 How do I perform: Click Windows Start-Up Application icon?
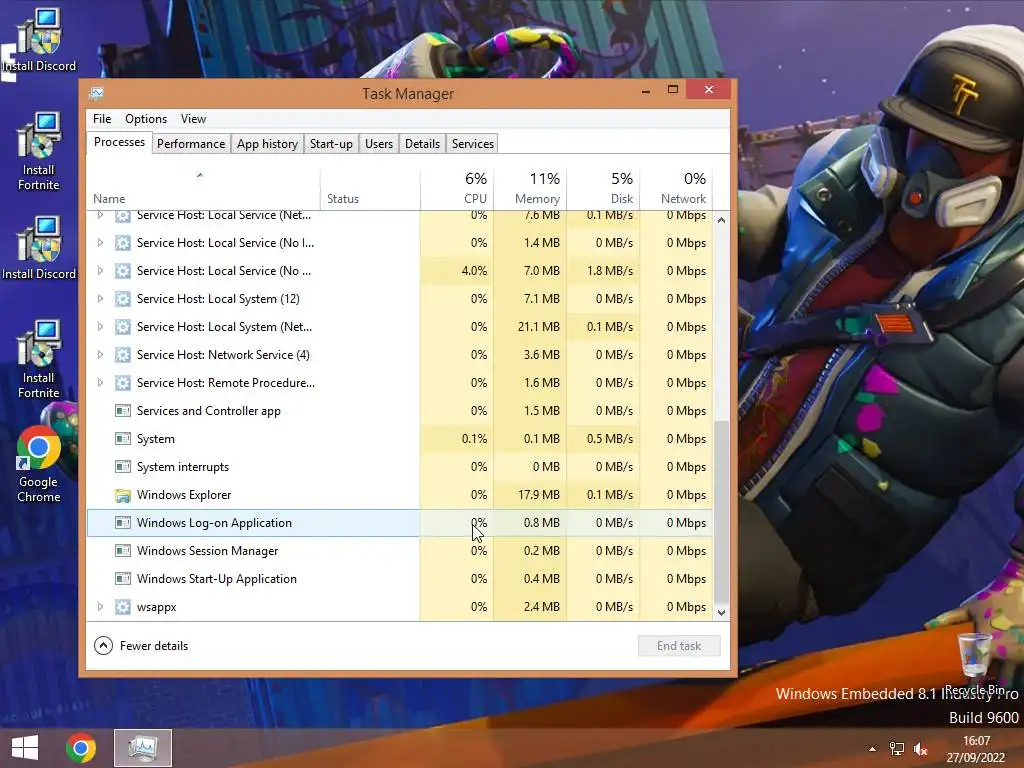(x=122, y=579)
